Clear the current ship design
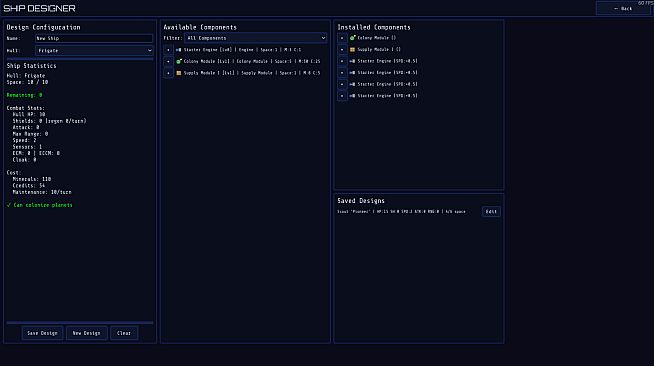The height and width of the screenshot is (366, 654). click(x=124, y=333)
